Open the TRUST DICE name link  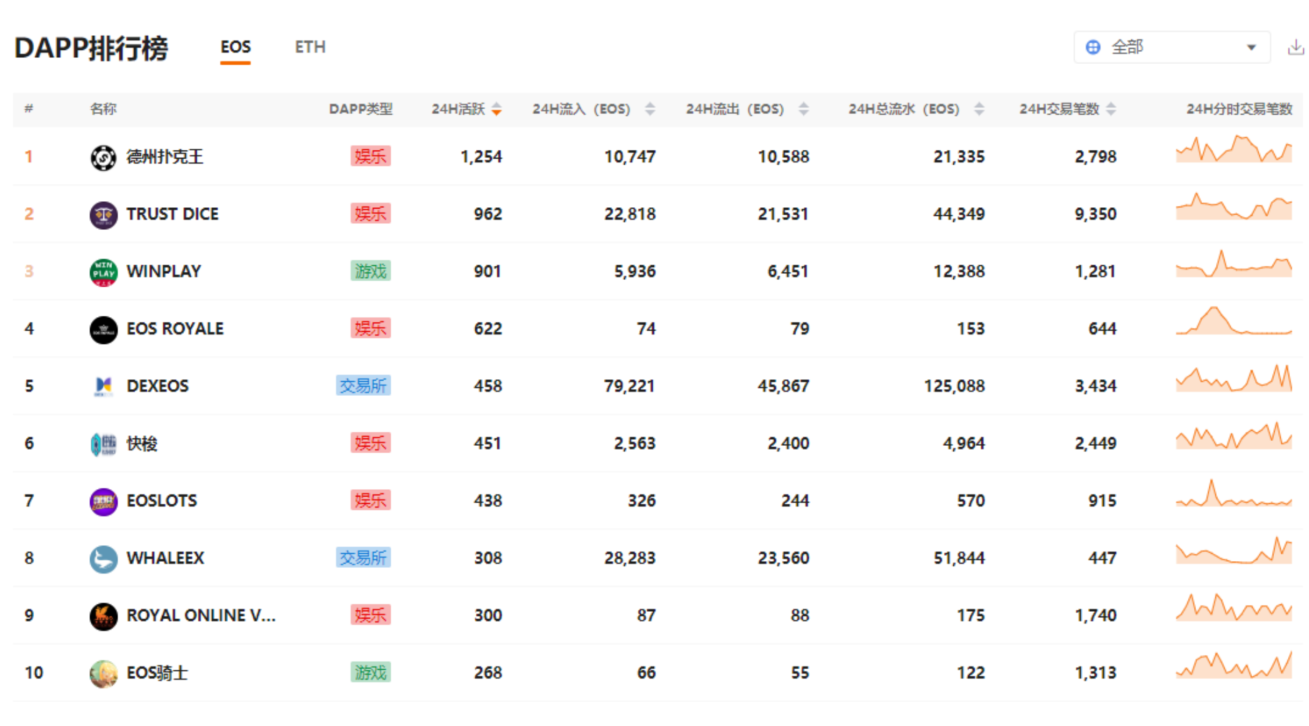tap(172, 214)
